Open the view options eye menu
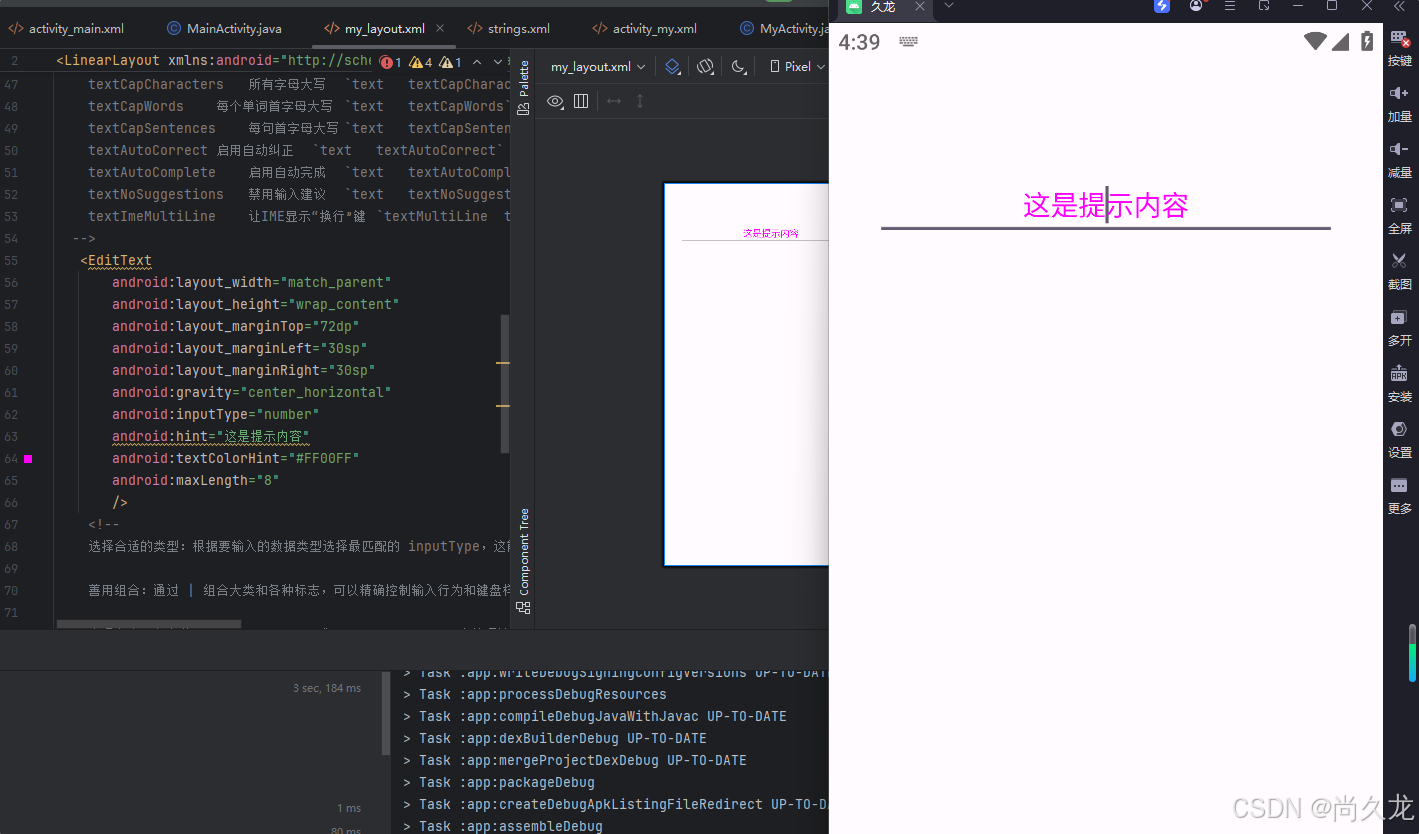The image size is (1419, 834). click(555, 101)
